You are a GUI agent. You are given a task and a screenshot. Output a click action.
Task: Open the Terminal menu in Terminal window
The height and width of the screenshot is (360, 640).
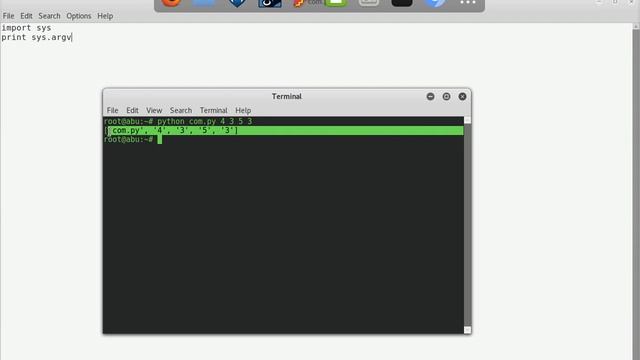(x=213, y=110)
